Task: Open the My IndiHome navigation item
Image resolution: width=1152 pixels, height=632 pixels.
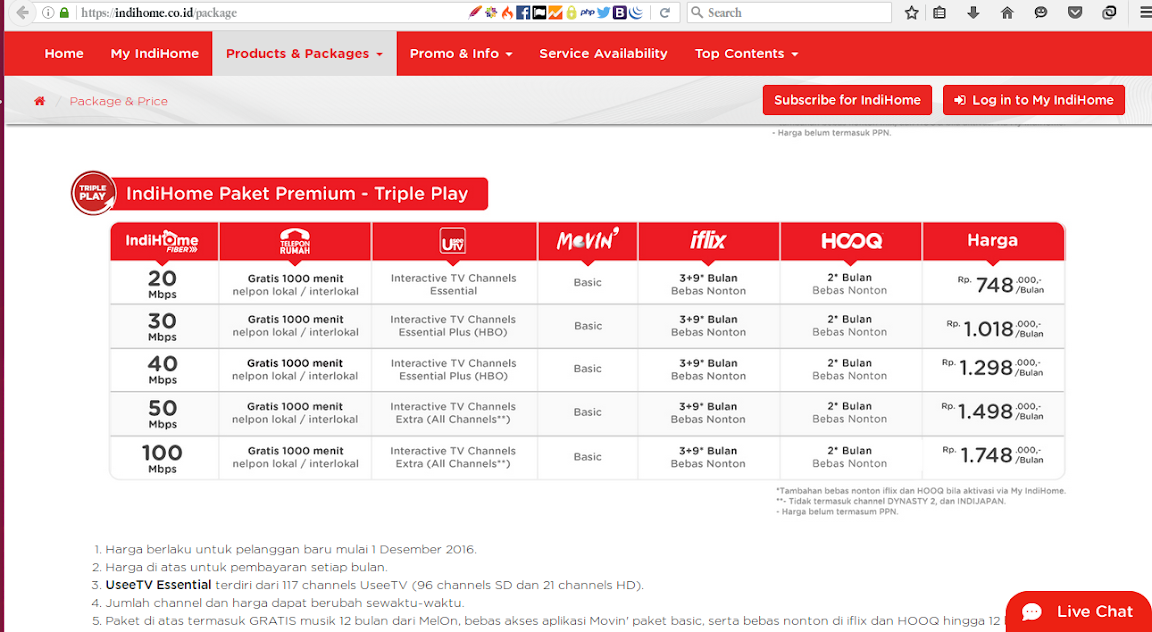Action: click(155, 54)
